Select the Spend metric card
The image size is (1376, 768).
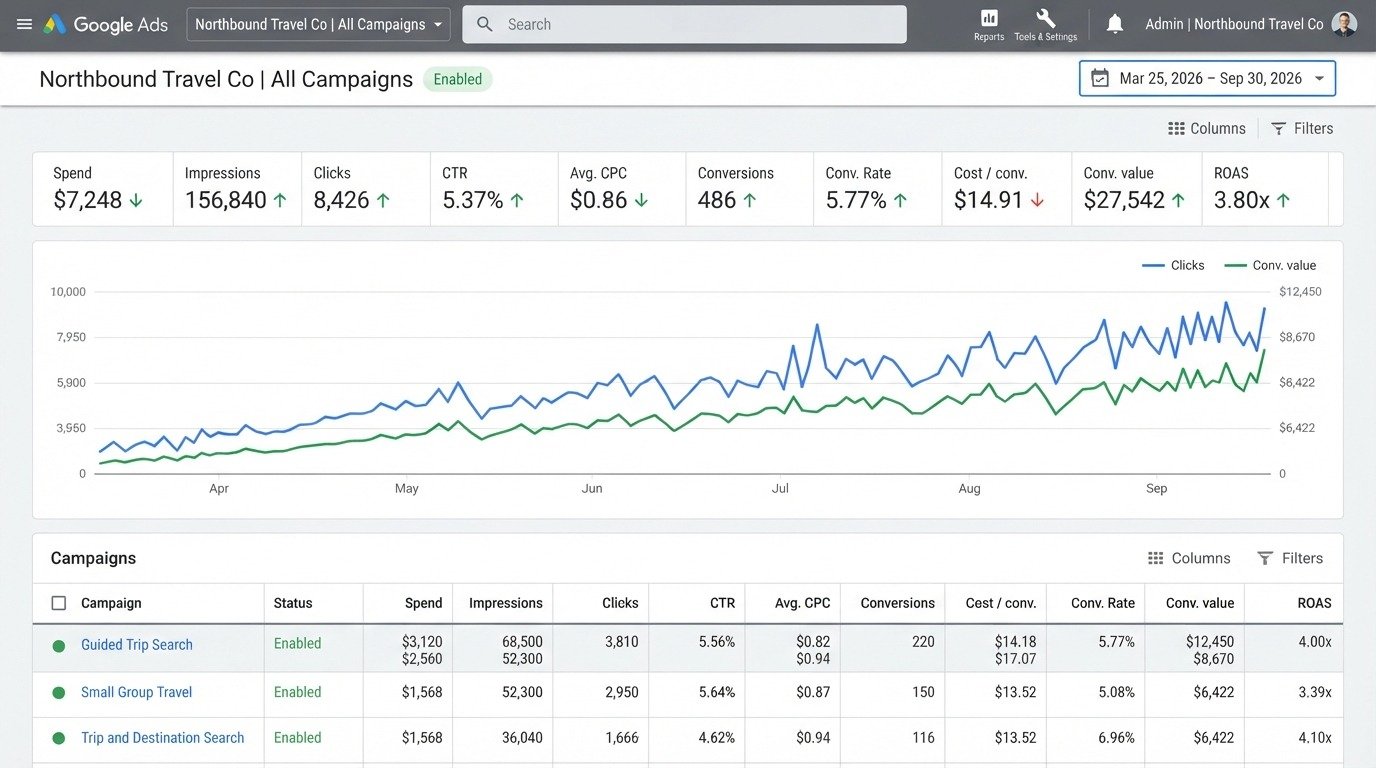(103, 188)
